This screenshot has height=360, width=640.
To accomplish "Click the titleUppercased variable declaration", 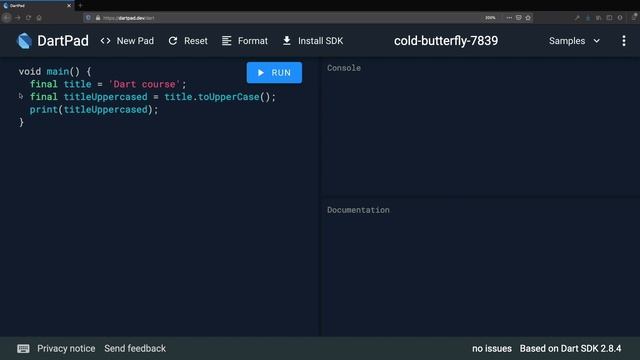I will click(105, 97).
